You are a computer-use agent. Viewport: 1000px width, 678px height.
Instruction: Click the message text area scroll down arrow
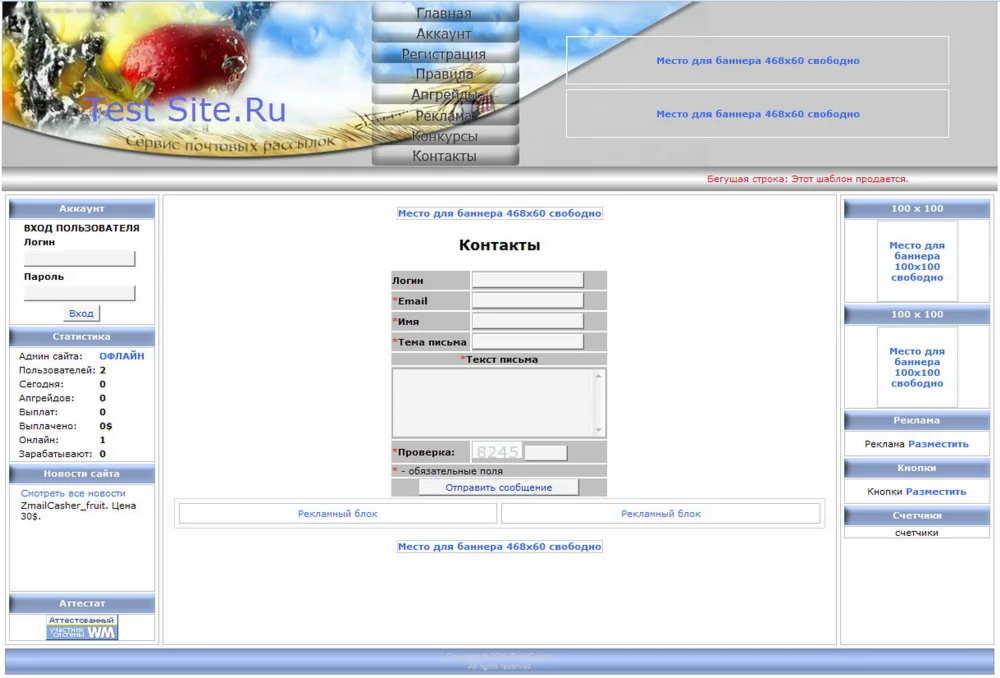click(598, 430)
